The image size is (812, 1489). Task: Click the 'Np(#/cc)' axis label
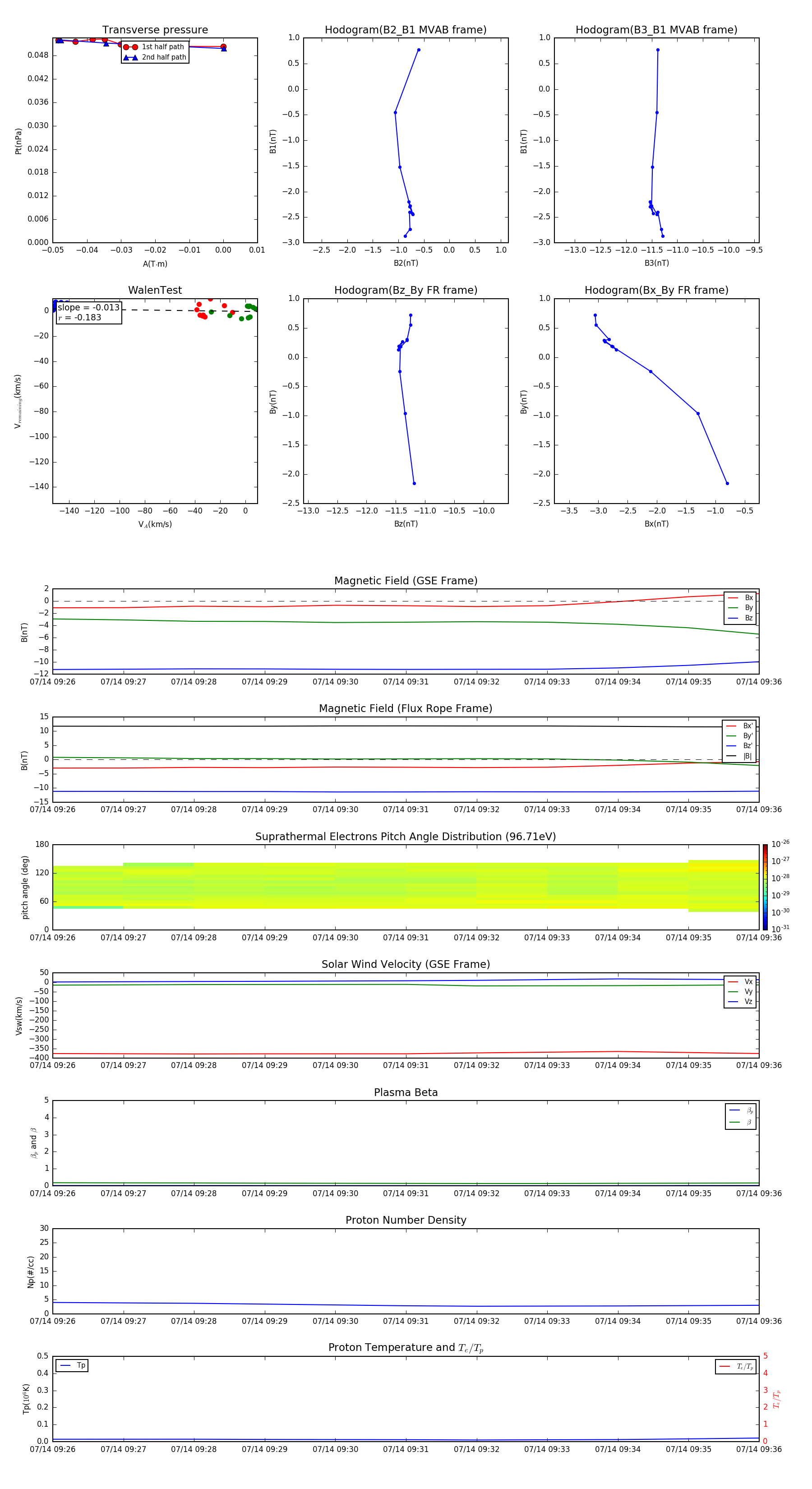[x=31, y=1272]
